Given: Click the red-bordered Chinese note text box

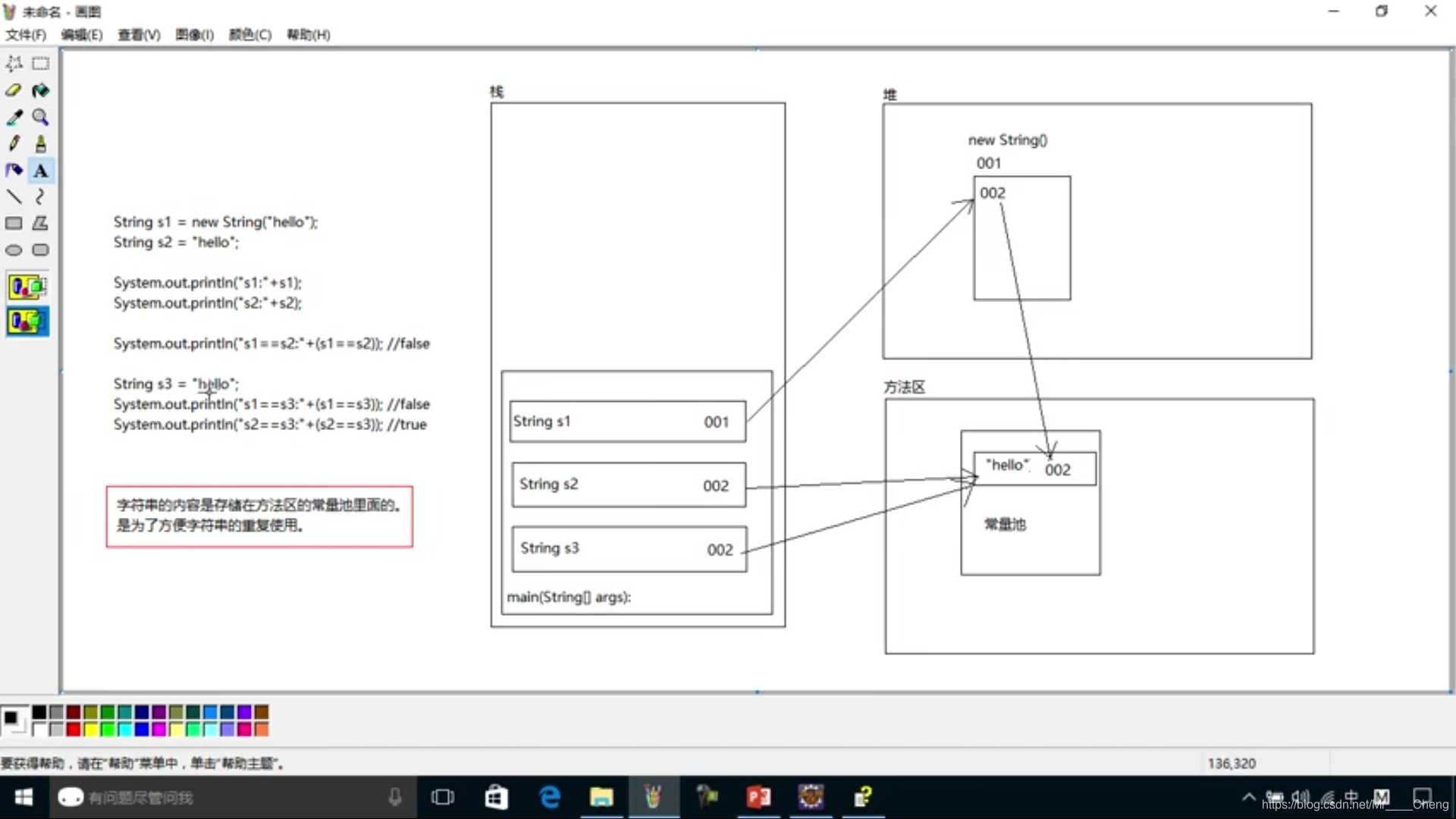Looking at the screenshot, I should coord(259,516).
